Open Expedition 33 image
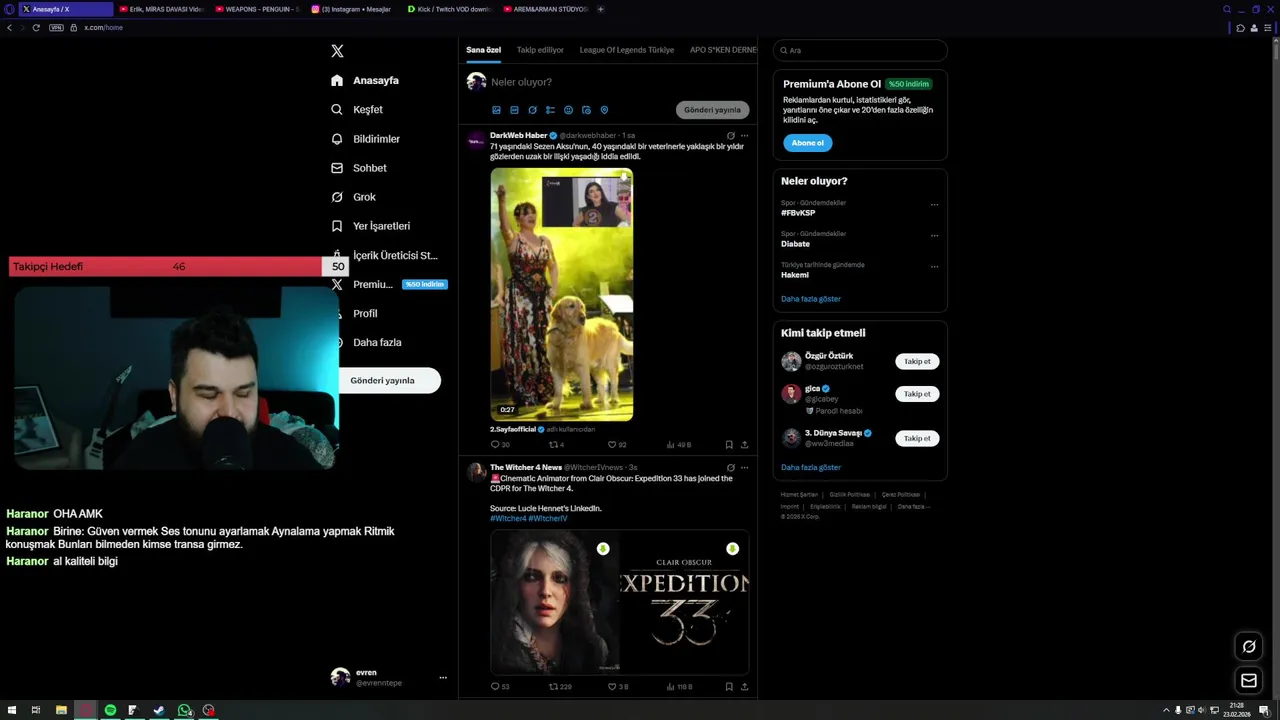 point(685,602)
